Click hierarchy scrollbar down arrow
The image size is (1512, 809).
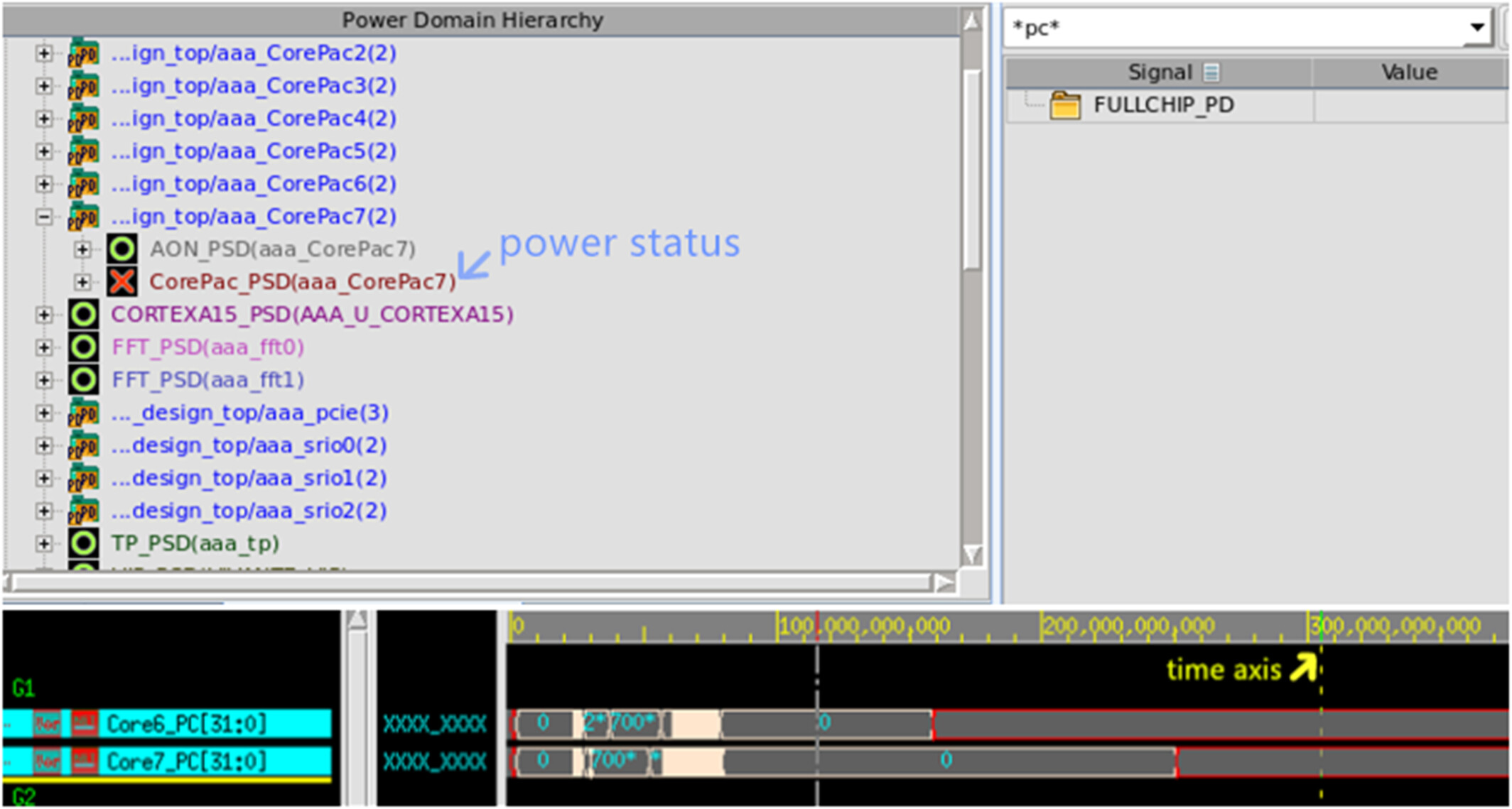click(972, 555)
